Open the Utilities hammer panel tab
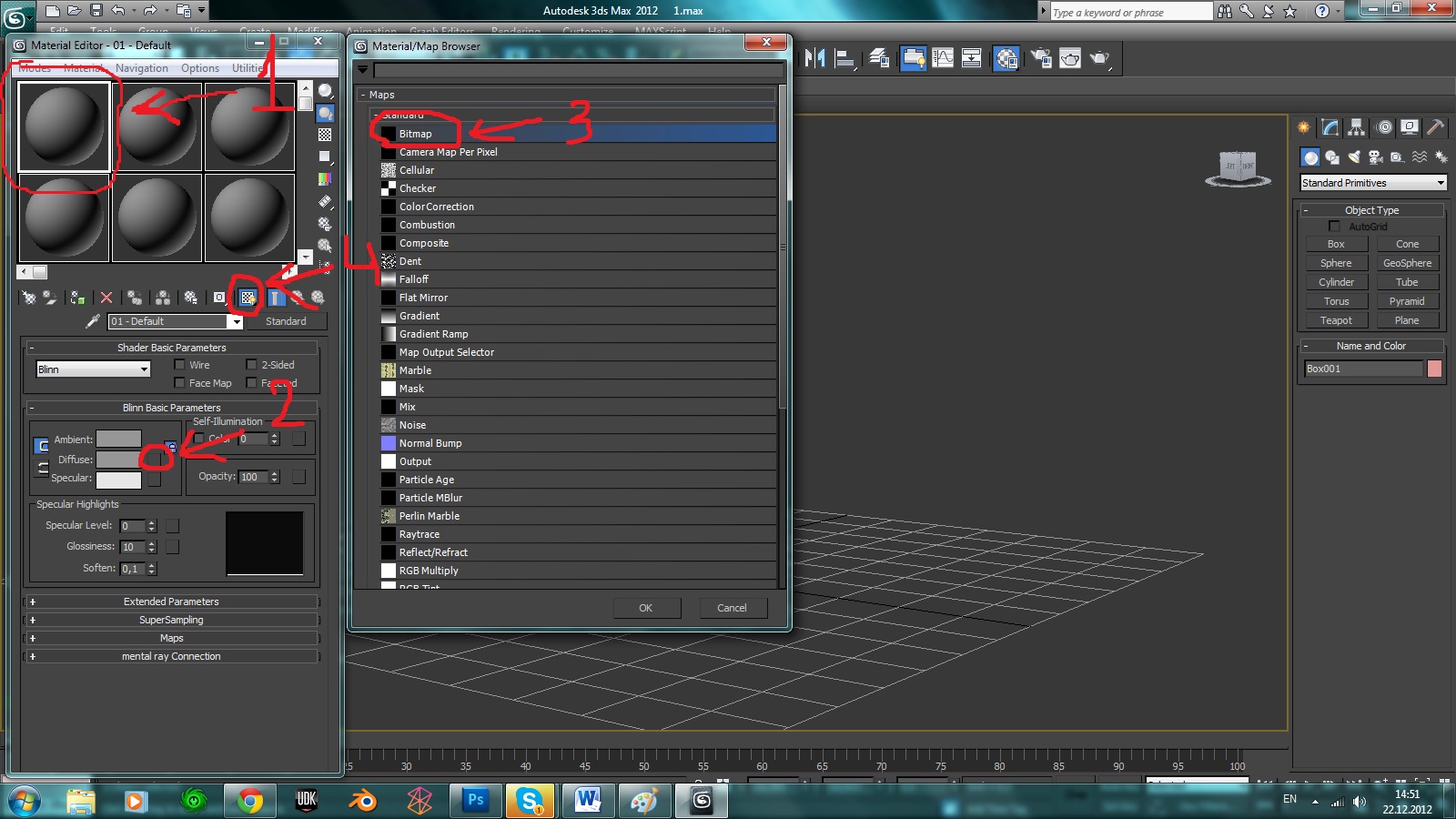 tap(1435, 127)
